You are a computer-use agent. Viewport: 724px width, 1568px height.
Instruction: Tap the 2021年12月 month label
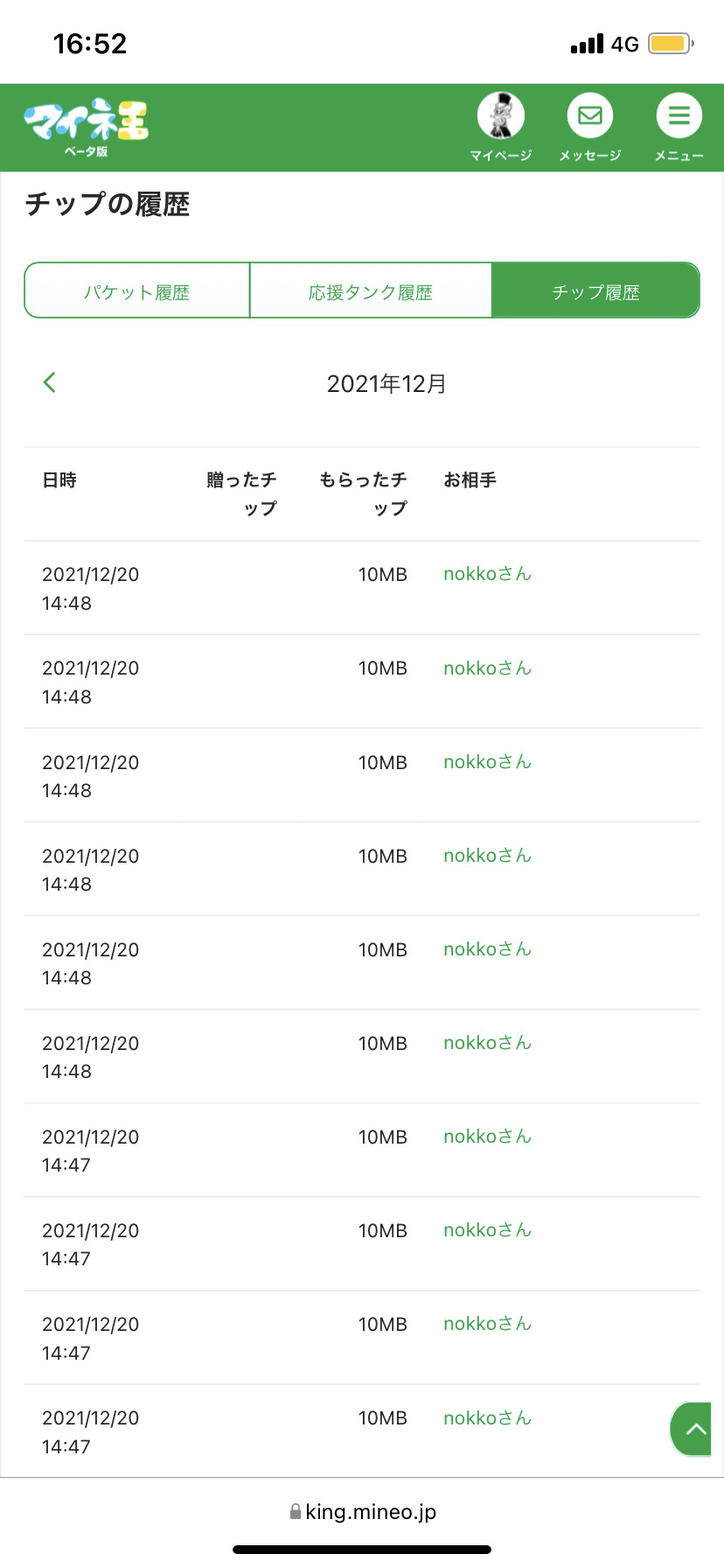[x=386, y=384]
